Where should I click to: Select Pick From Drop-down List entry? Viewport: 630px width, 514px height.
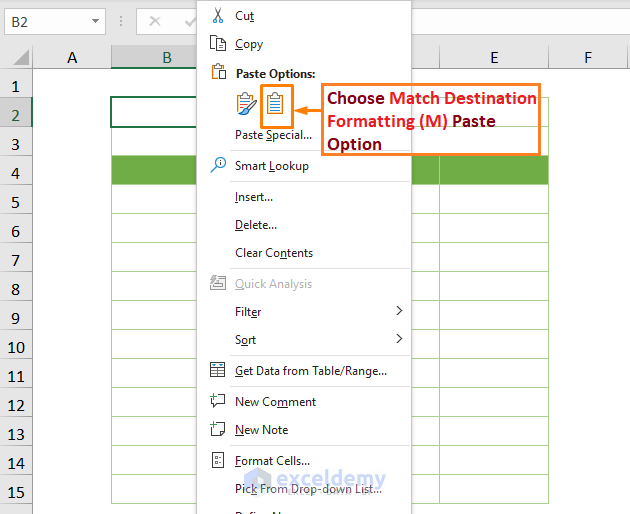click(308, 489)
